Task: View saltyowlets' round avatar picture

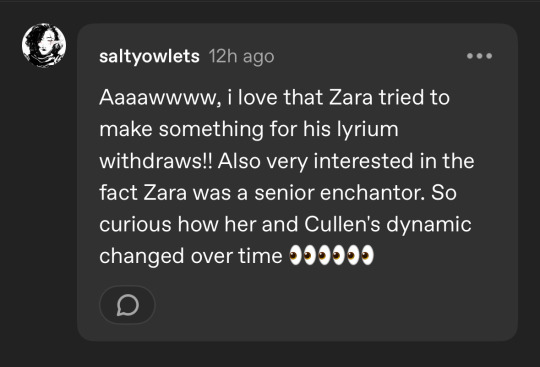Action: [44, 45]
